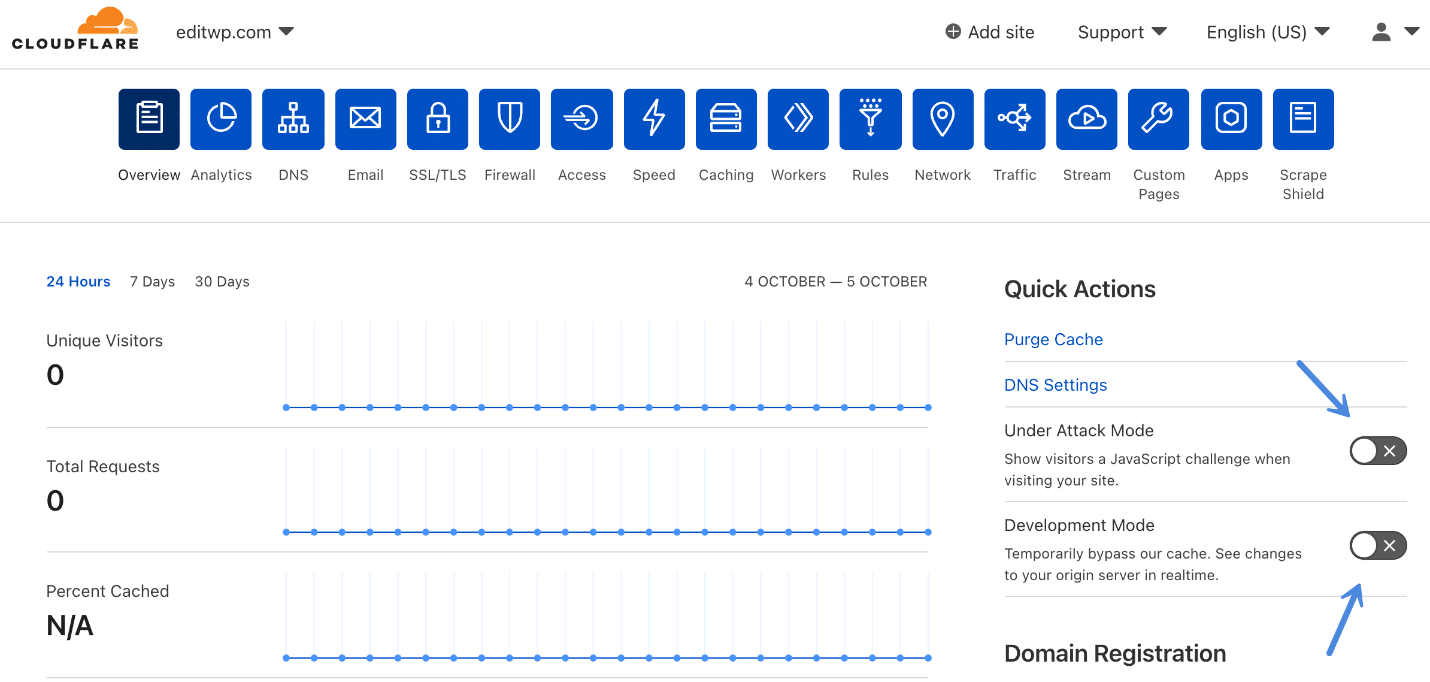Open SSL/TLS settings icon
Screen dimensions: 1430x682
click(x=437, y=119)
